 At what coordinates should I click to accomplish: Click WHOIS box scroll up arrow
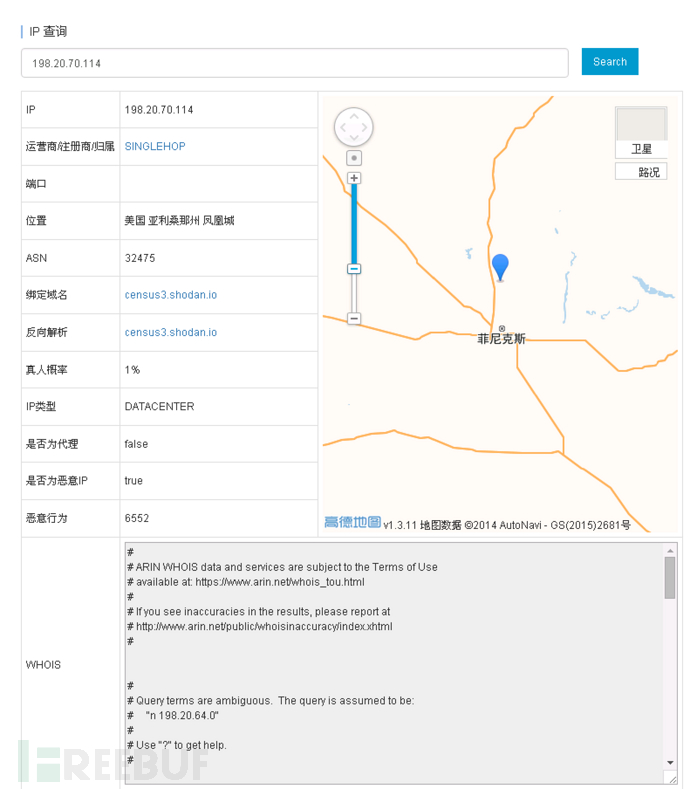coord(670,550)
